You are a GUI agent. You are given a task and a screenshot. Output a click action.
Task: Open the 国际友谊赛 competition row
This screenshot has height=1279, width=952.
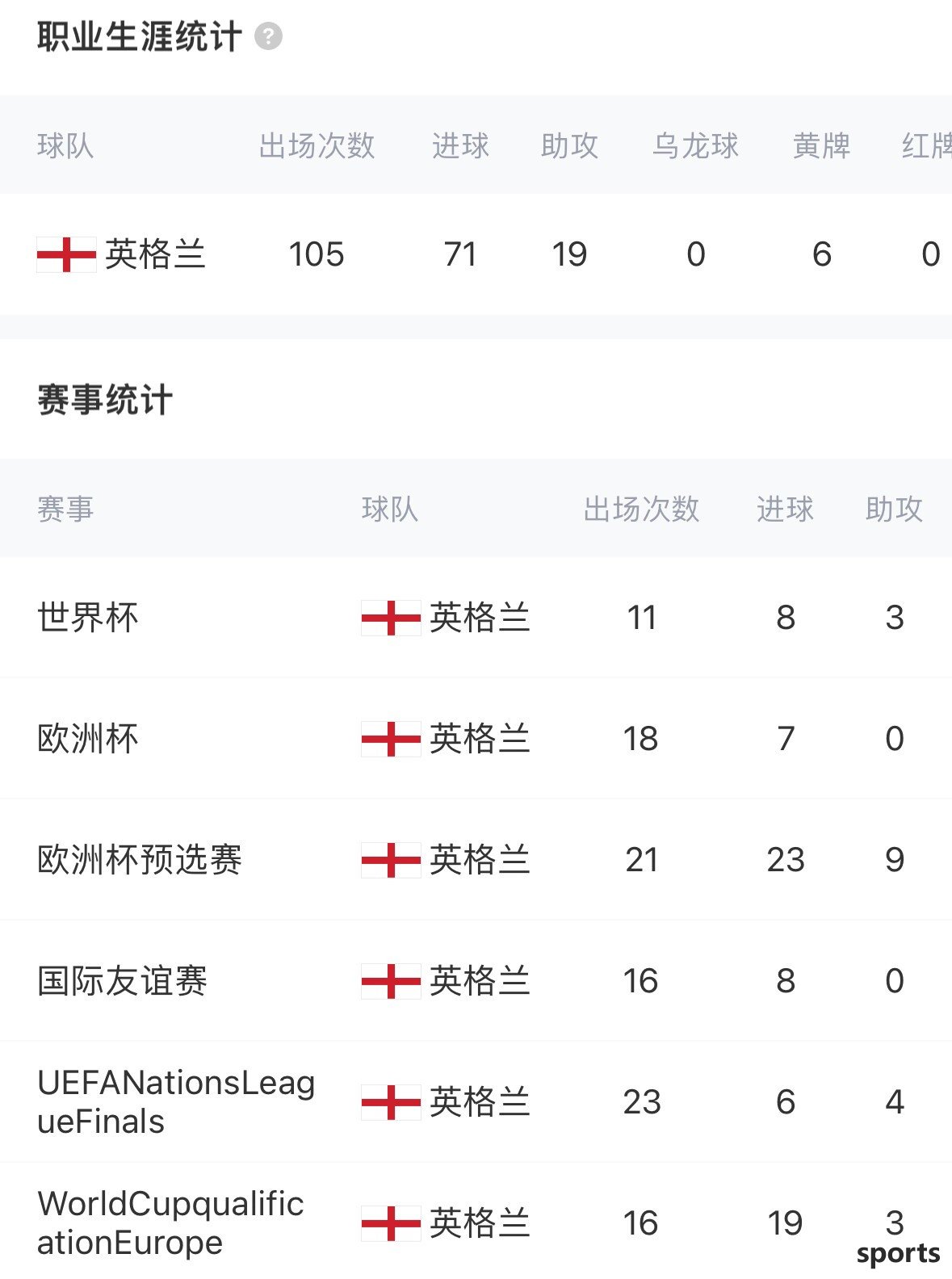point(476,981)
